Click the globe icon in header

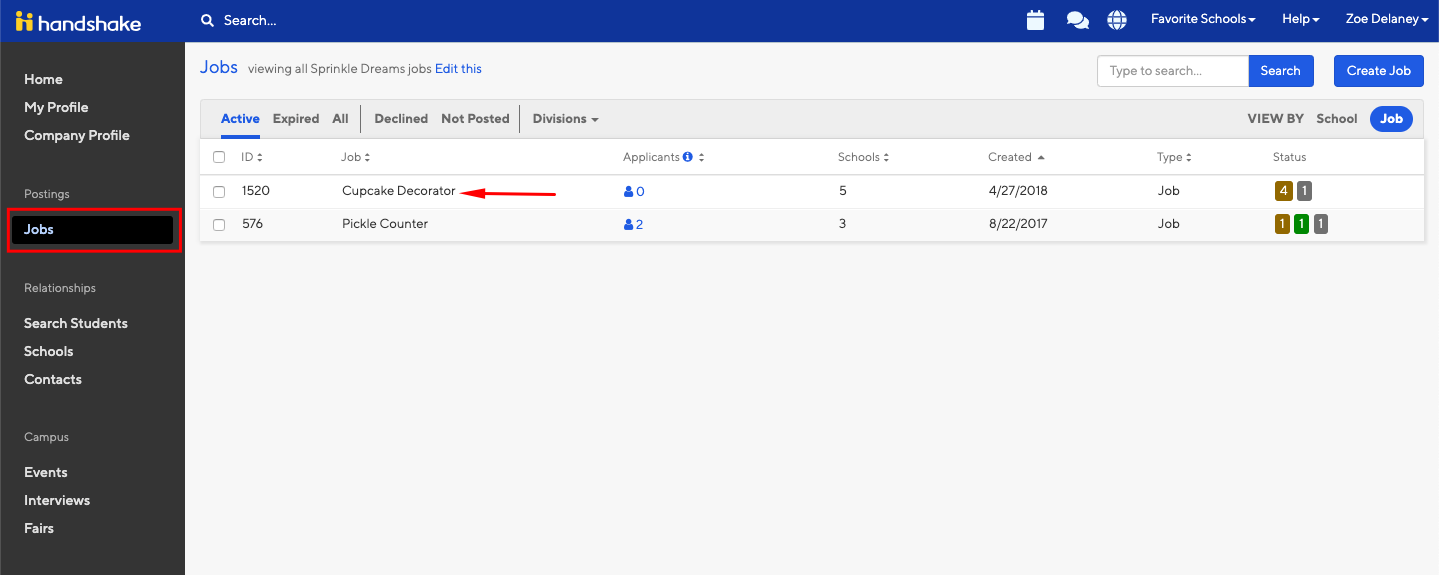click(x=1117, y=20)
